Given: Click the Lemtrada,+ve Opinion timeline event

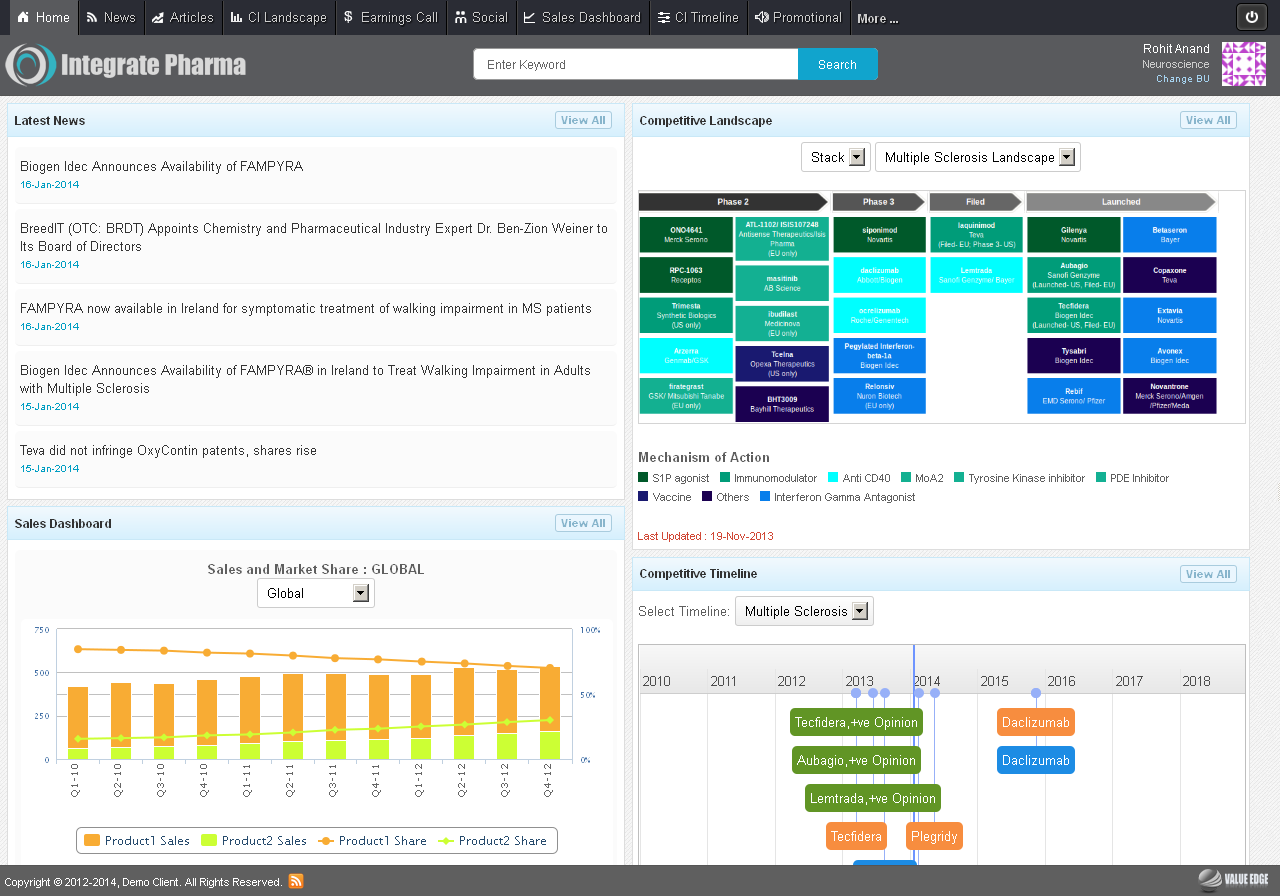Looking at the screenshot, I should (873, 798).
